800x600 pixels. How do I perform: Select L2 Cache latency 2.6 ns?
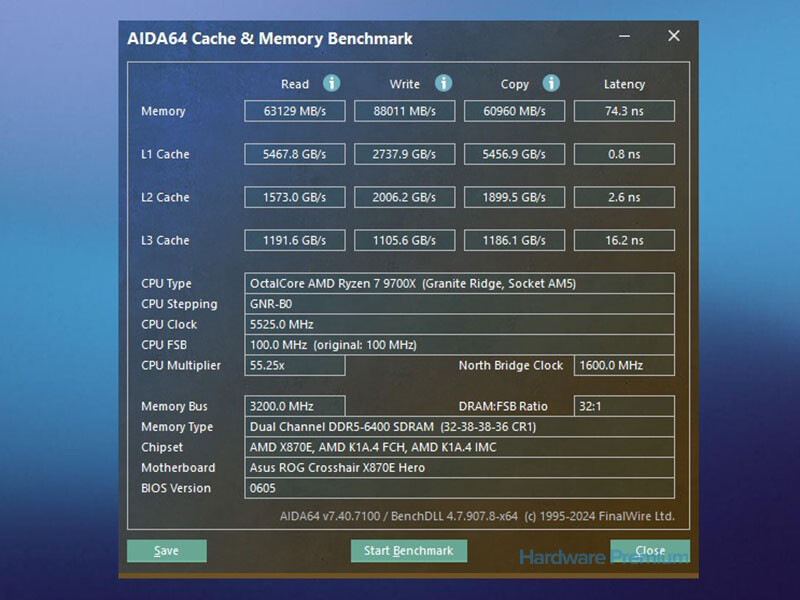(x=624, y=197)
